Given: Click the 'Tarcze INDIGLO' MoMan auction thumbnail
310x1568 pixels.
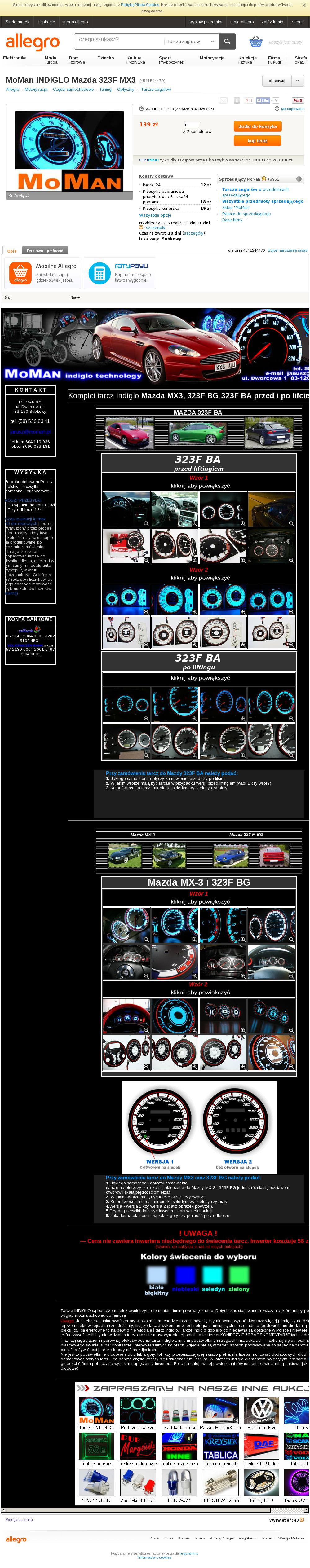Looking at the screenshot, I should [96, 1410].
